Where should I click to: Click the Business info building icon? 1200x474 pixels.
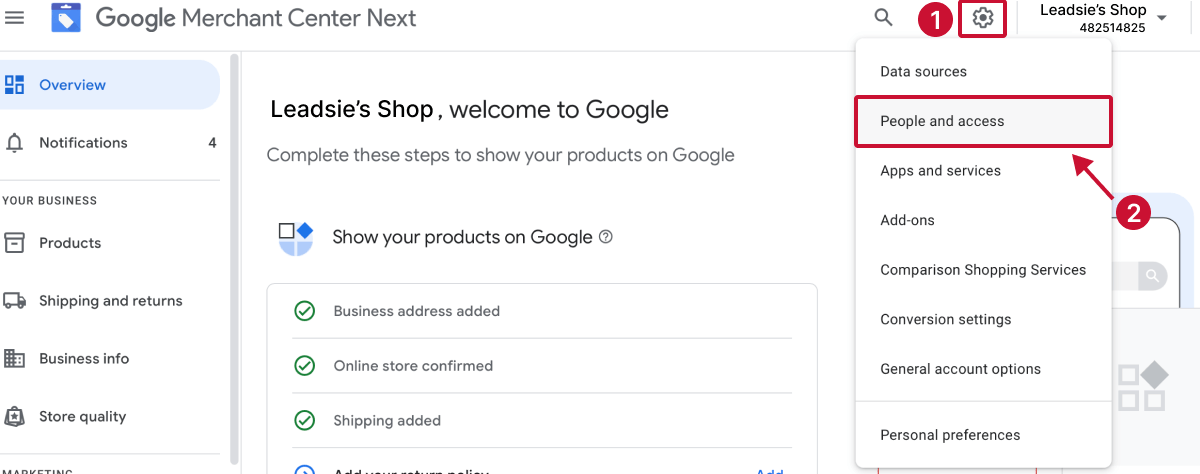(x=15, y=359)
